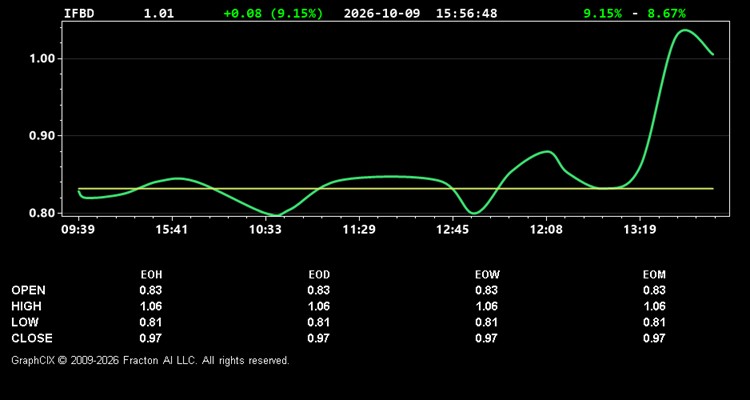750x400 pixels.
Task: Click the 09:39 time axis label
Action: (78, 229)
